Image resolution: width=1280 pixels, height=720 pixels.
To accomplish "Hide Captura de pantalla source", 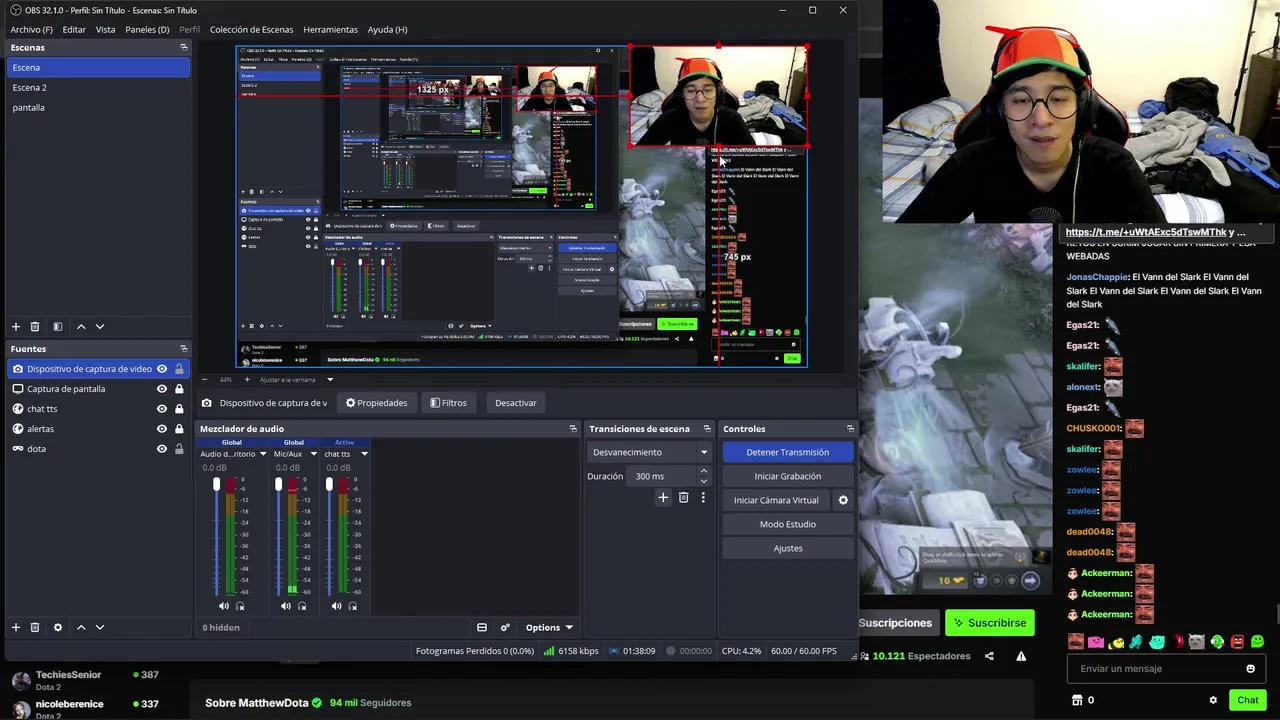I will (162, 388).
